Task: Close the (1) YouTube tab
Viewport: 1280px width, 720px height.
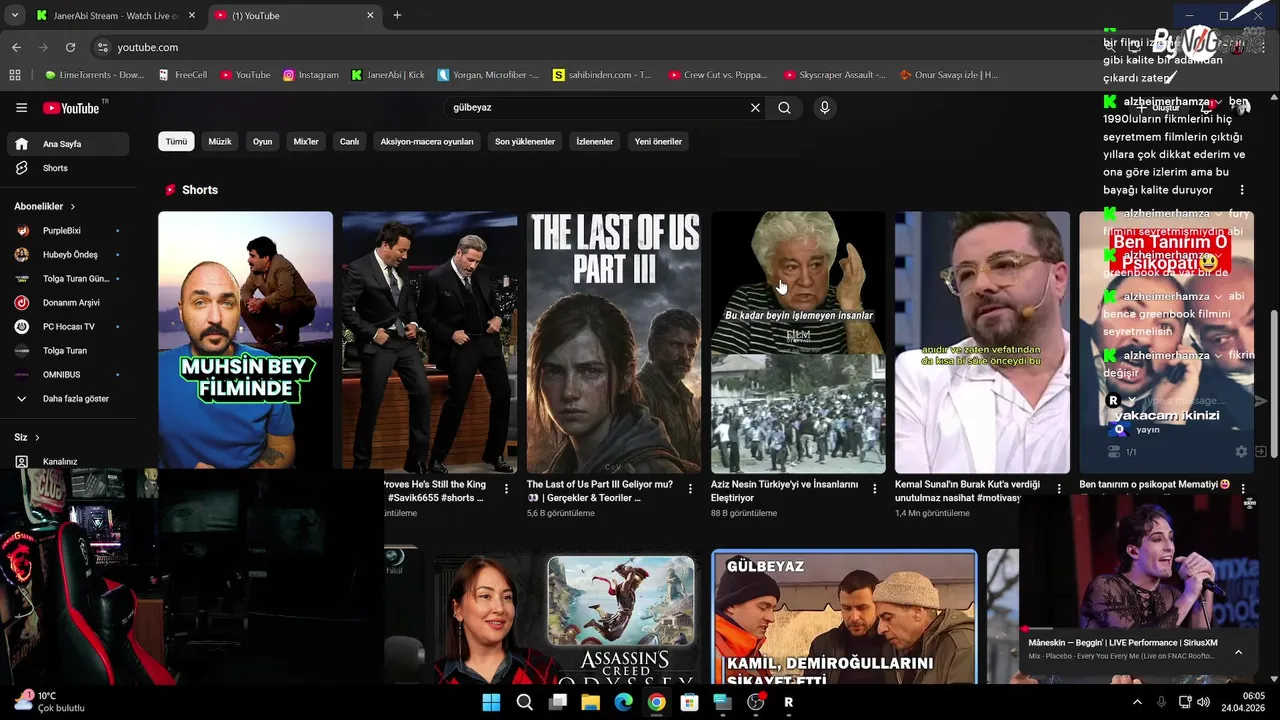Action: (370, 15)
